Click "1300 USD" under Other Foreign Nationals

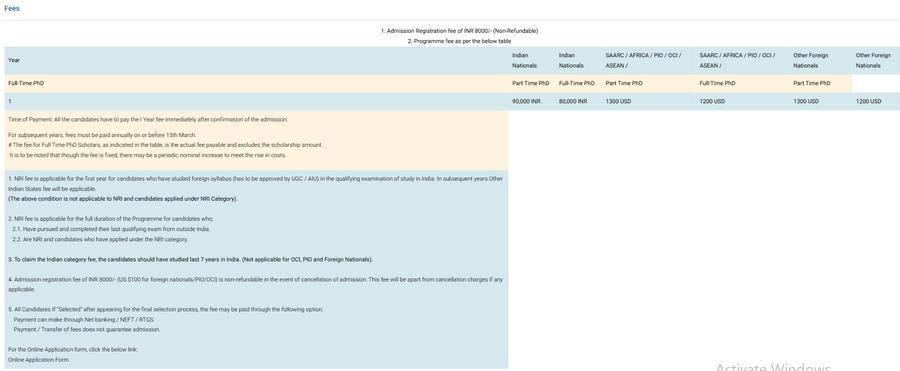[806, 101]
